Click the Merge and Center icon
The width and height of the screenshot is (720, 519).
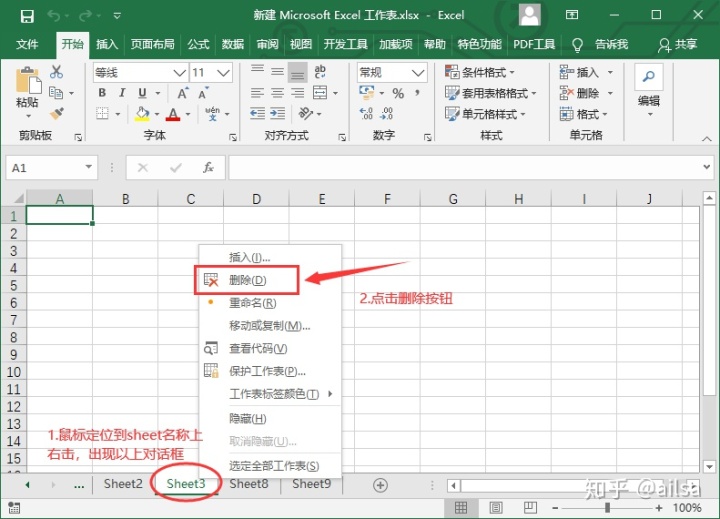320,93
